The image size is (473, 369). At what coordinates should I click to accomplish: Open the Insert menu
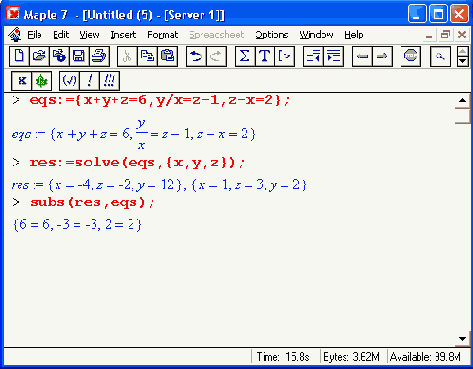coord(123,35)
